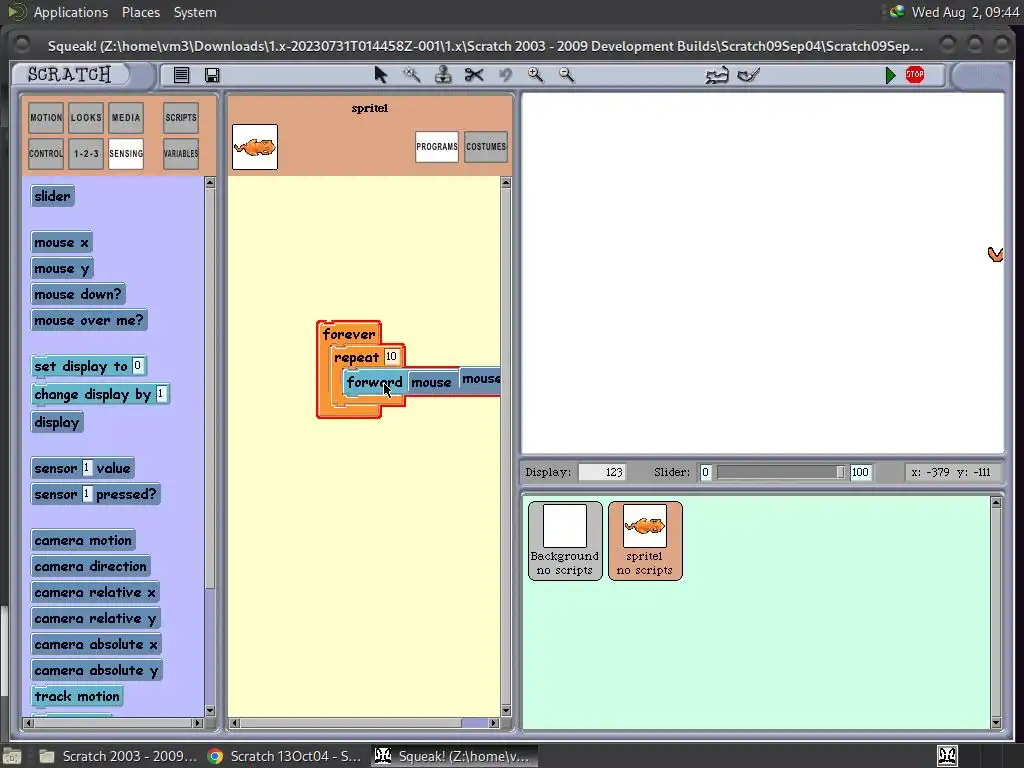Click the repeat block in script
The width and height of the screenshot is (1024, 768).
point(356,357)
